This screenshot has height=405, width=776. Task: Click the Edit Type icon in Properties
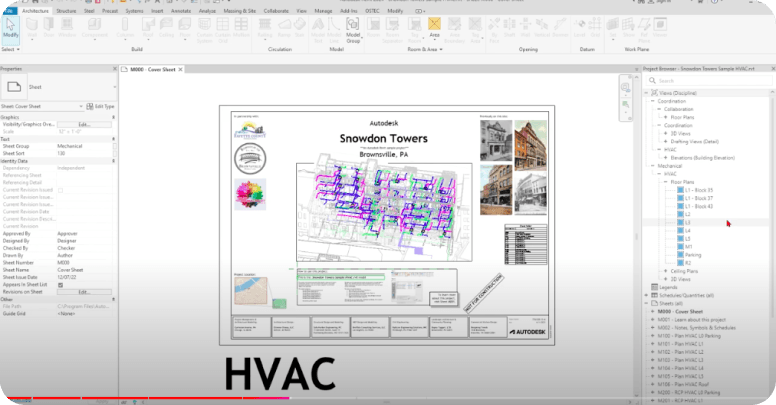[x=100, y=106]
